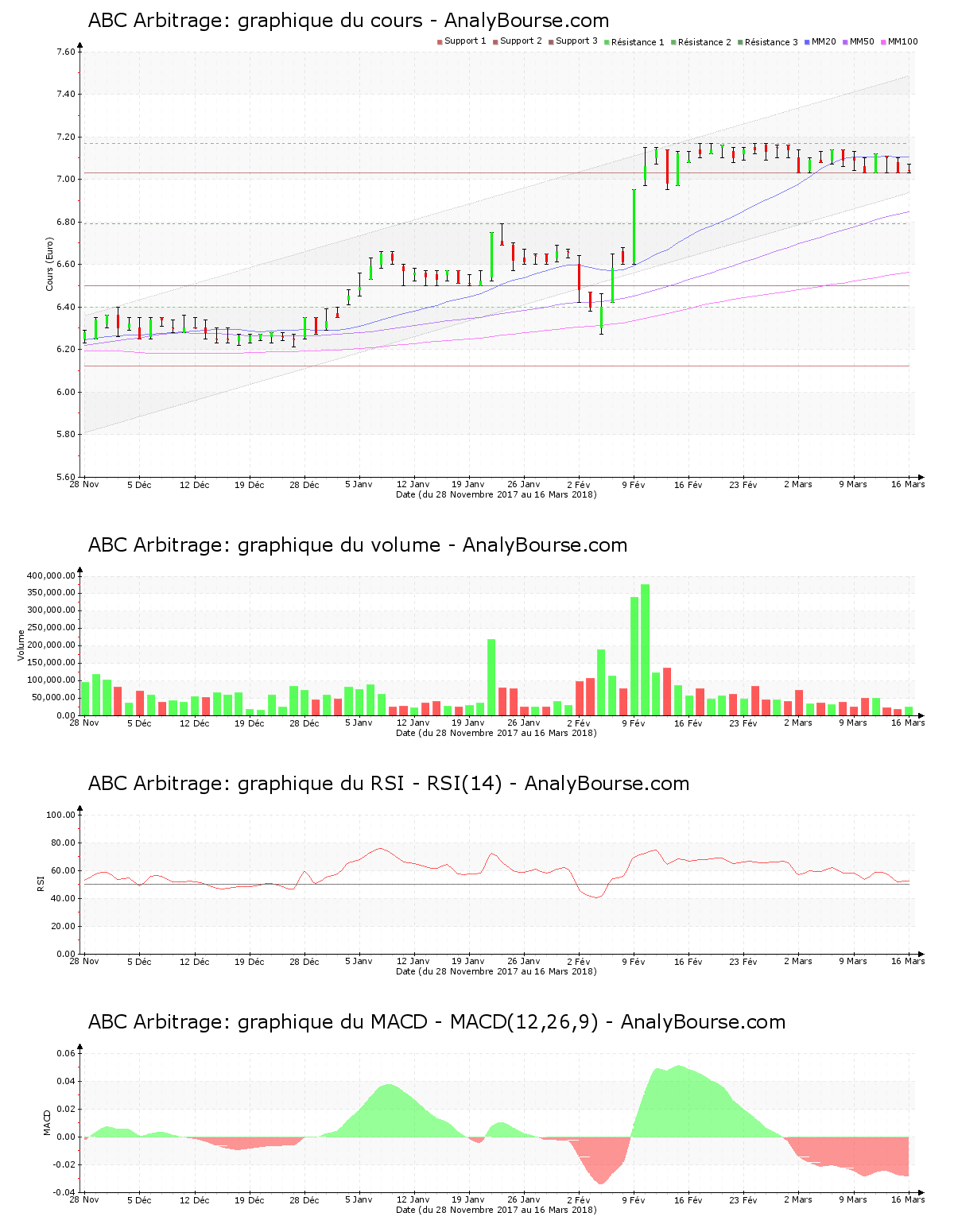Click the highest green MACD histogram peak
Image resolution: width=954 pixels, height=1232 pixels.
(677, 1102)
